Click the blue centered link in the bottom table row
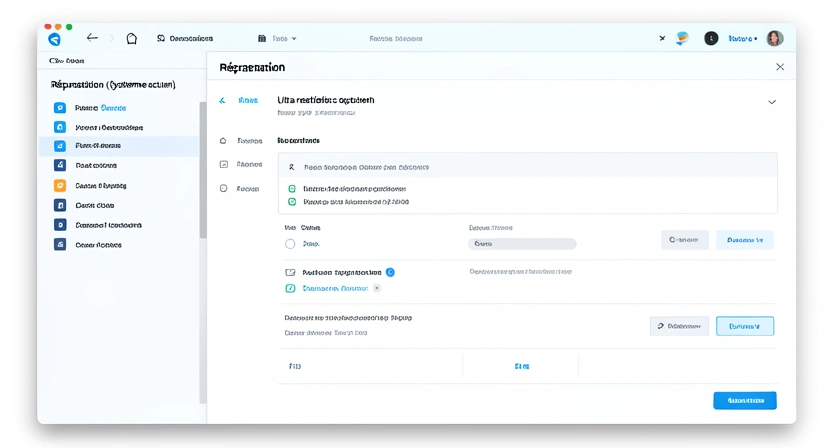 [x=522, y=366]
